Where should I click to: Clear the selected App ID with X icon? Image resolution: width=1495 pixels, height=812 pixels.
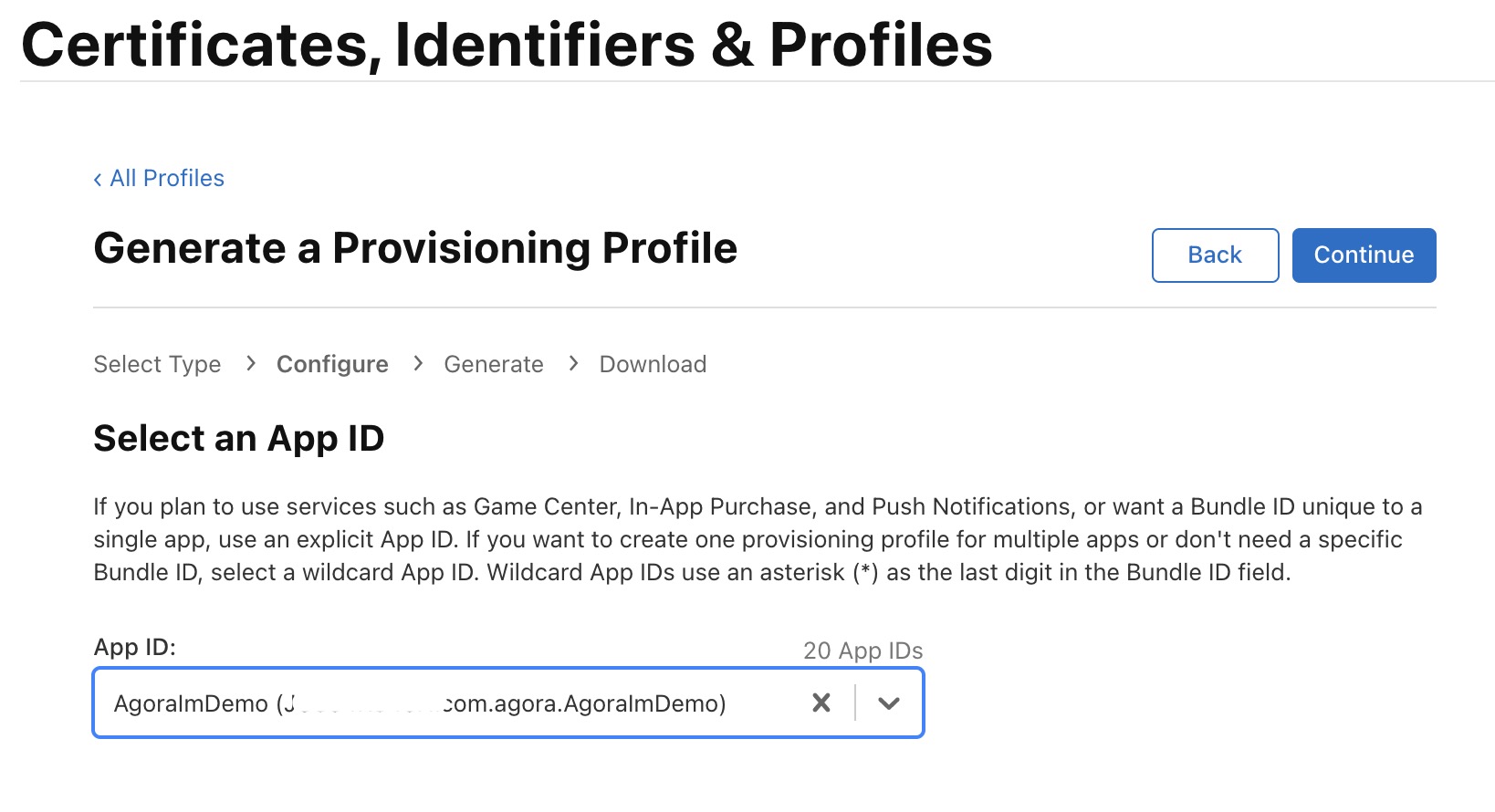(821, 703)
